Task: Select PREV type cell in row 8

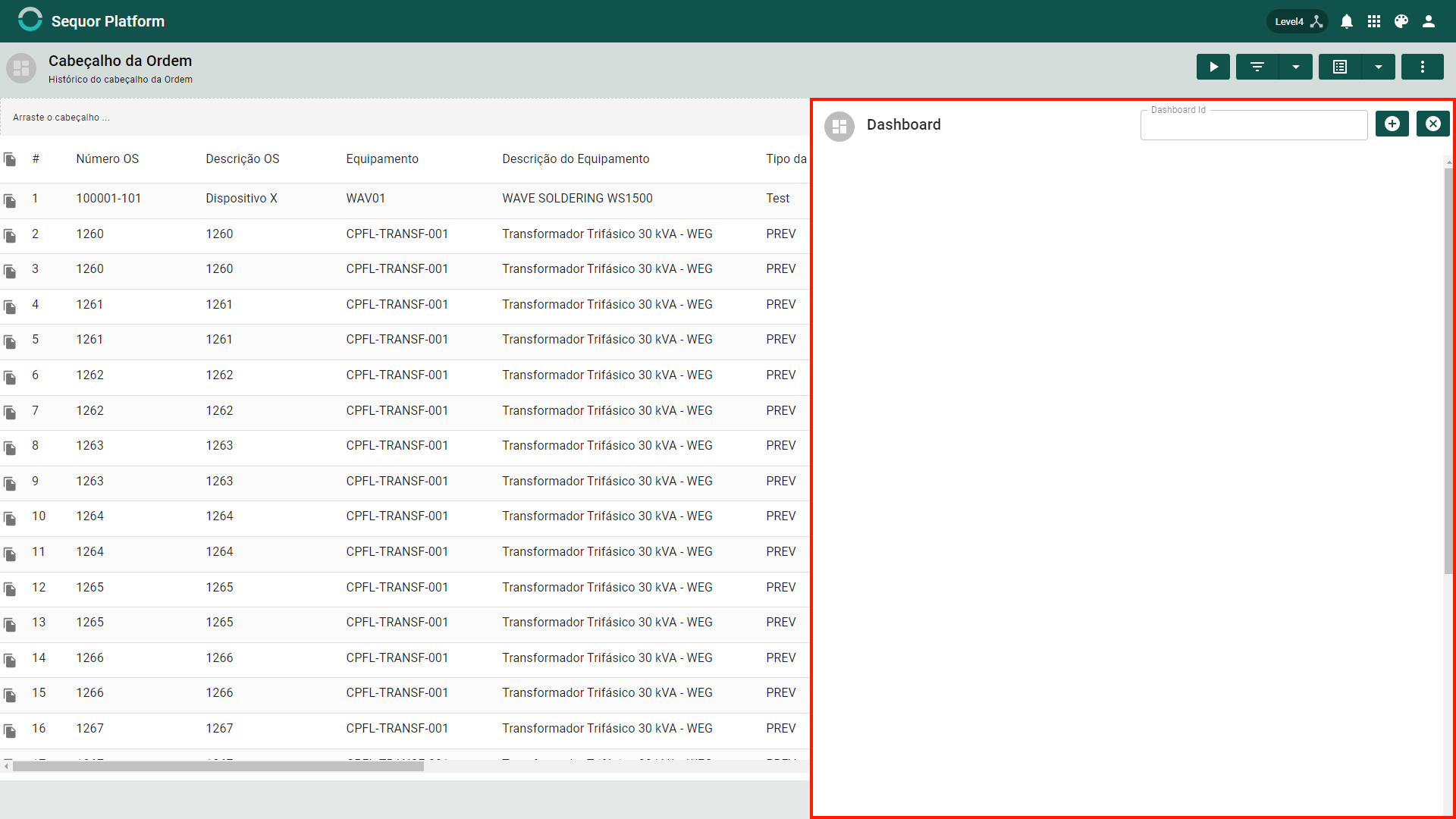Action: pos(781,445)
